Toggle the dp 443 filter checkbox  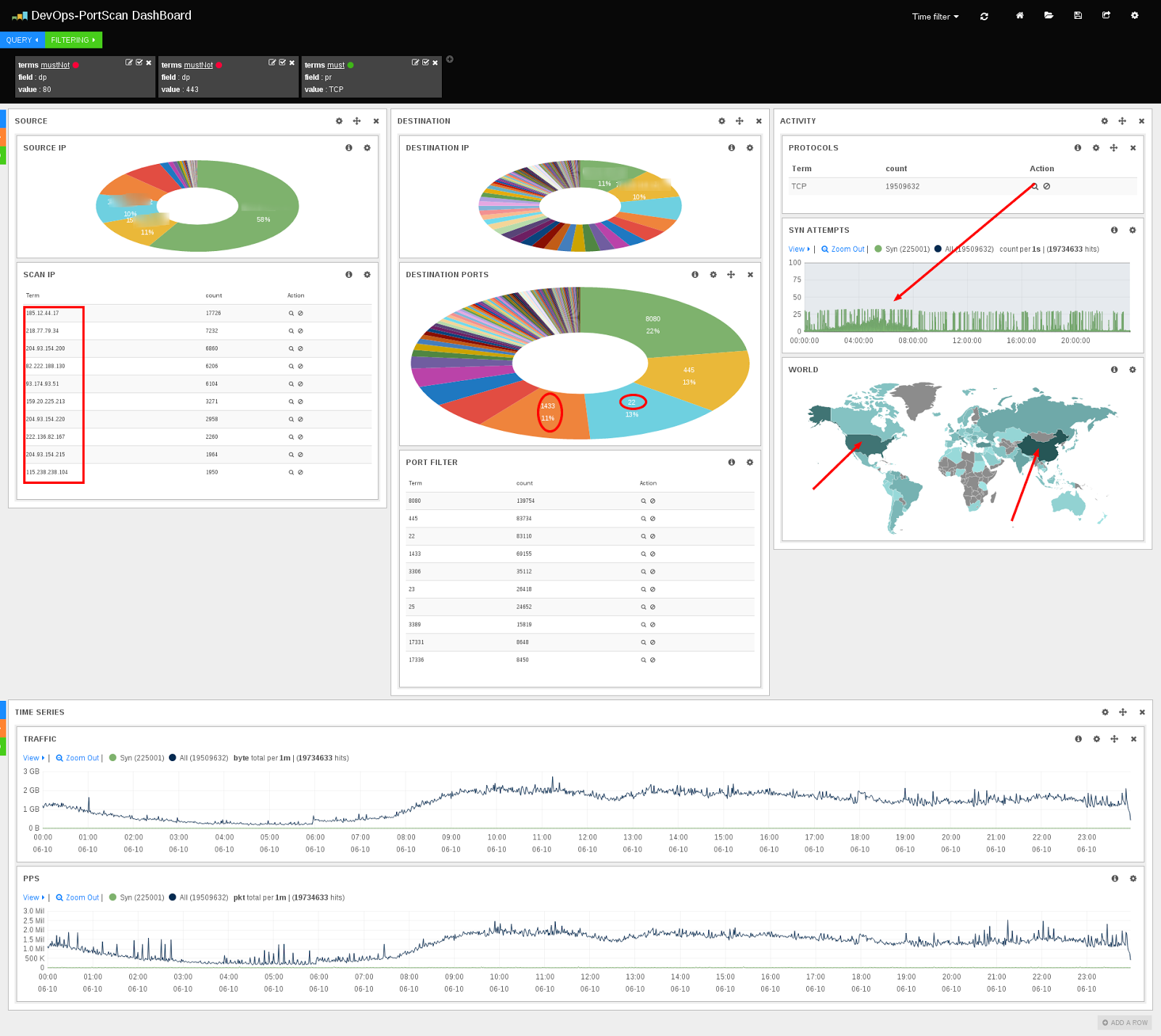282,62
